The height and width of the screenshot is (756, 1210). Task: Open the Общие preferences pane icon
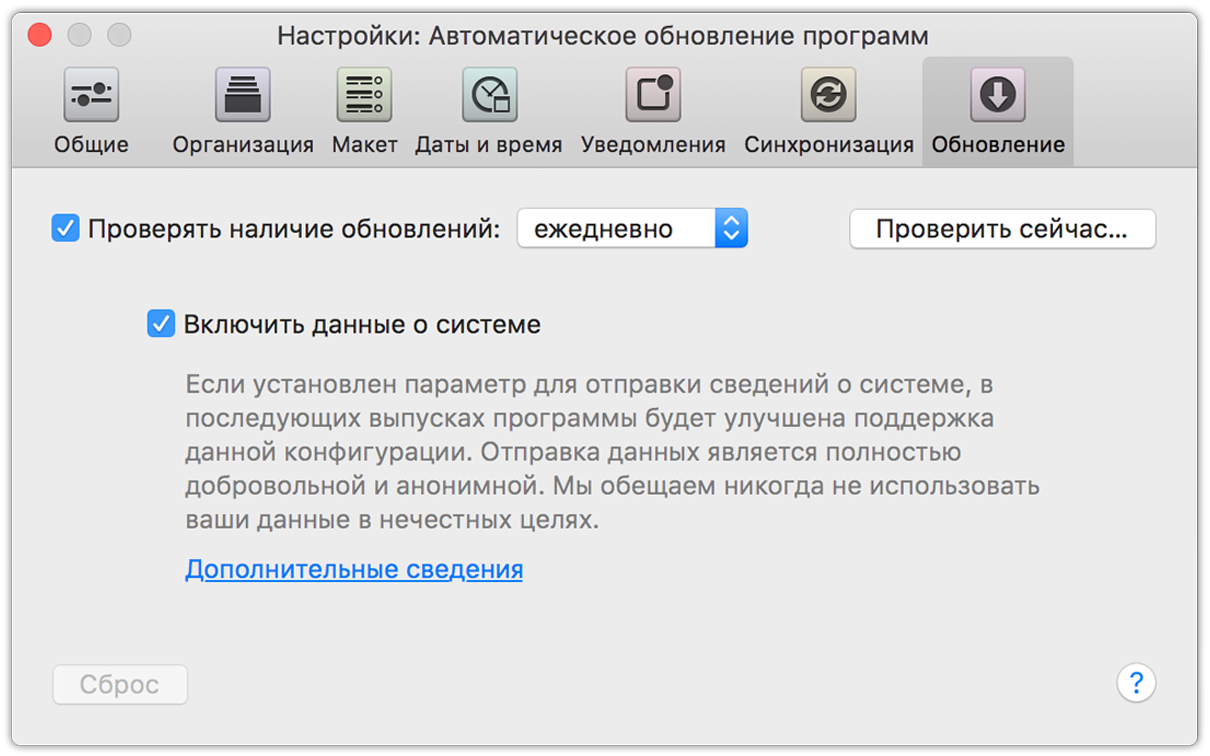91,95
